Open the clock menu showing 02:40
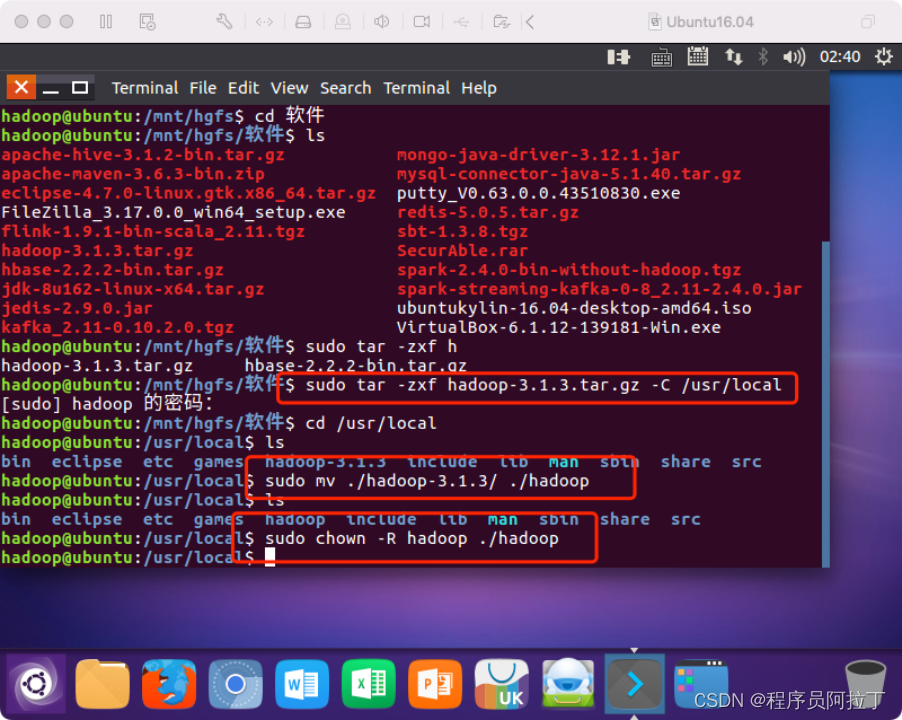The height and width of the screenshot is (720, 902). [x=840, y=57]
